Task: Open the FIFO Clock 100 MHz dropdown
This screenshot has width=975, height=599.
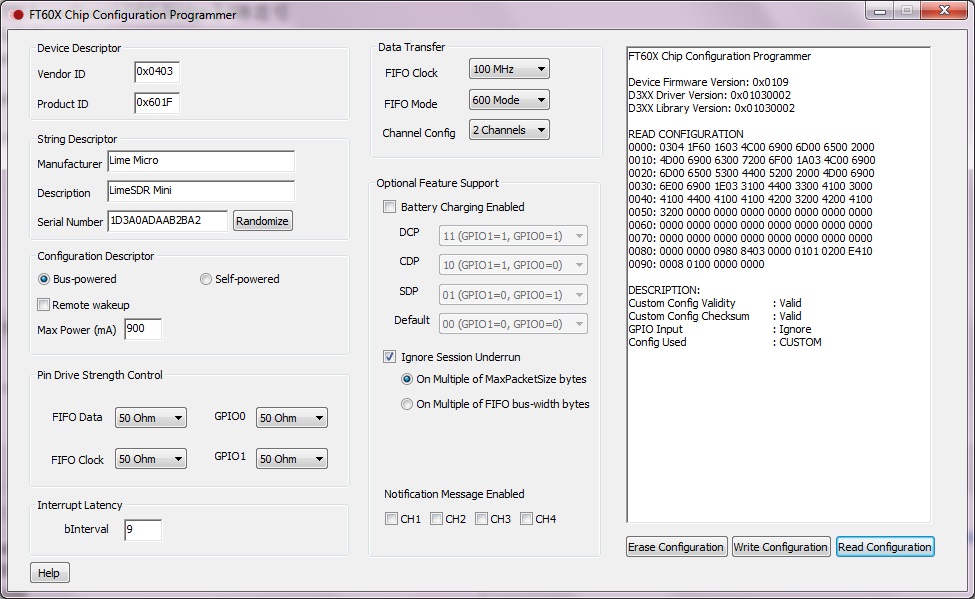Action: pos(509,69)
